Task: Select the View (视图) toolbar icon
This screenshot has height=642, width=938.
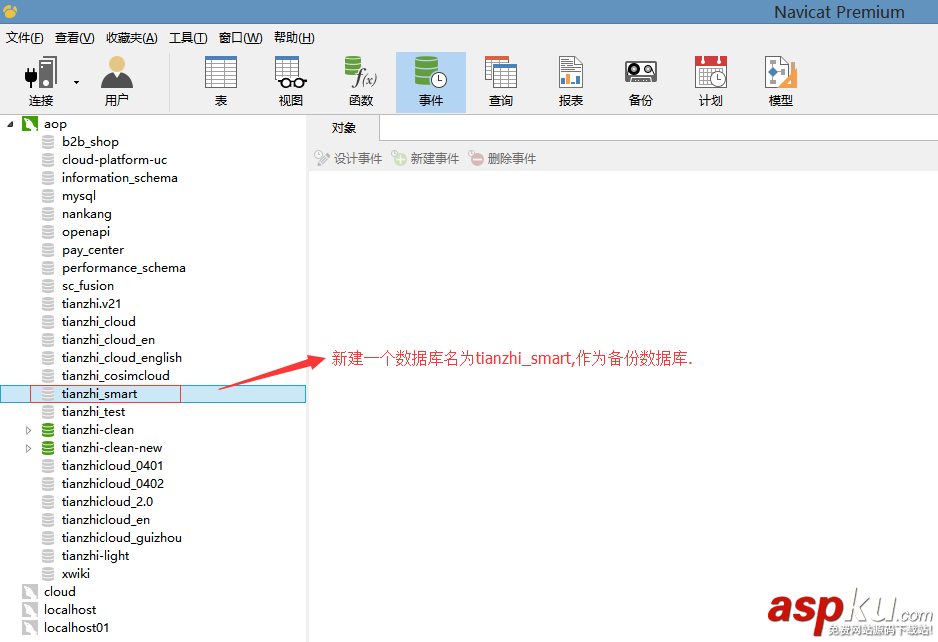Action: point(291,81)
